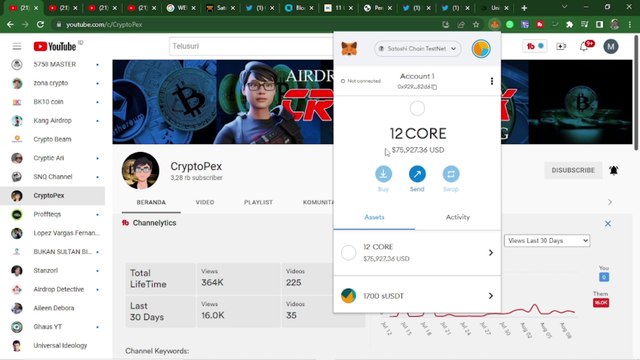Open the M profile avatar menu

coord(611,47)
